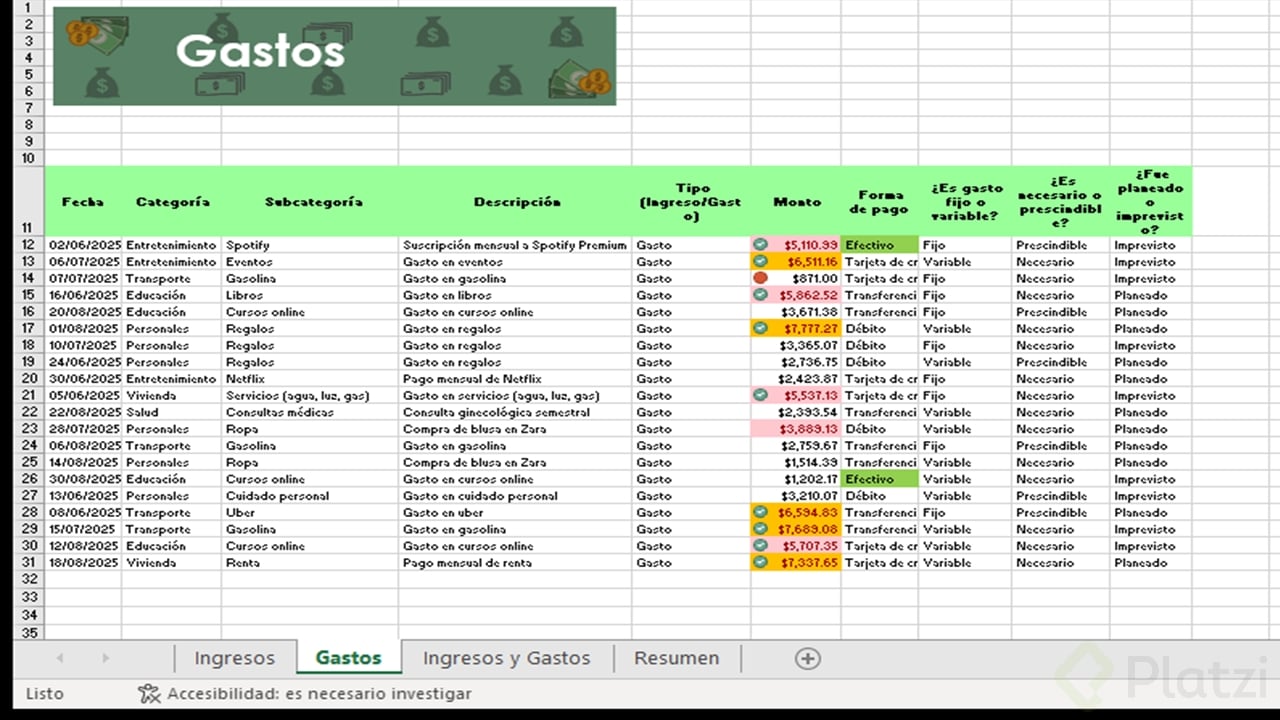This screenshot has height=720, width=1280.
Task: Select the 'Subcategoría' header cell
Action: pos(310,201)
